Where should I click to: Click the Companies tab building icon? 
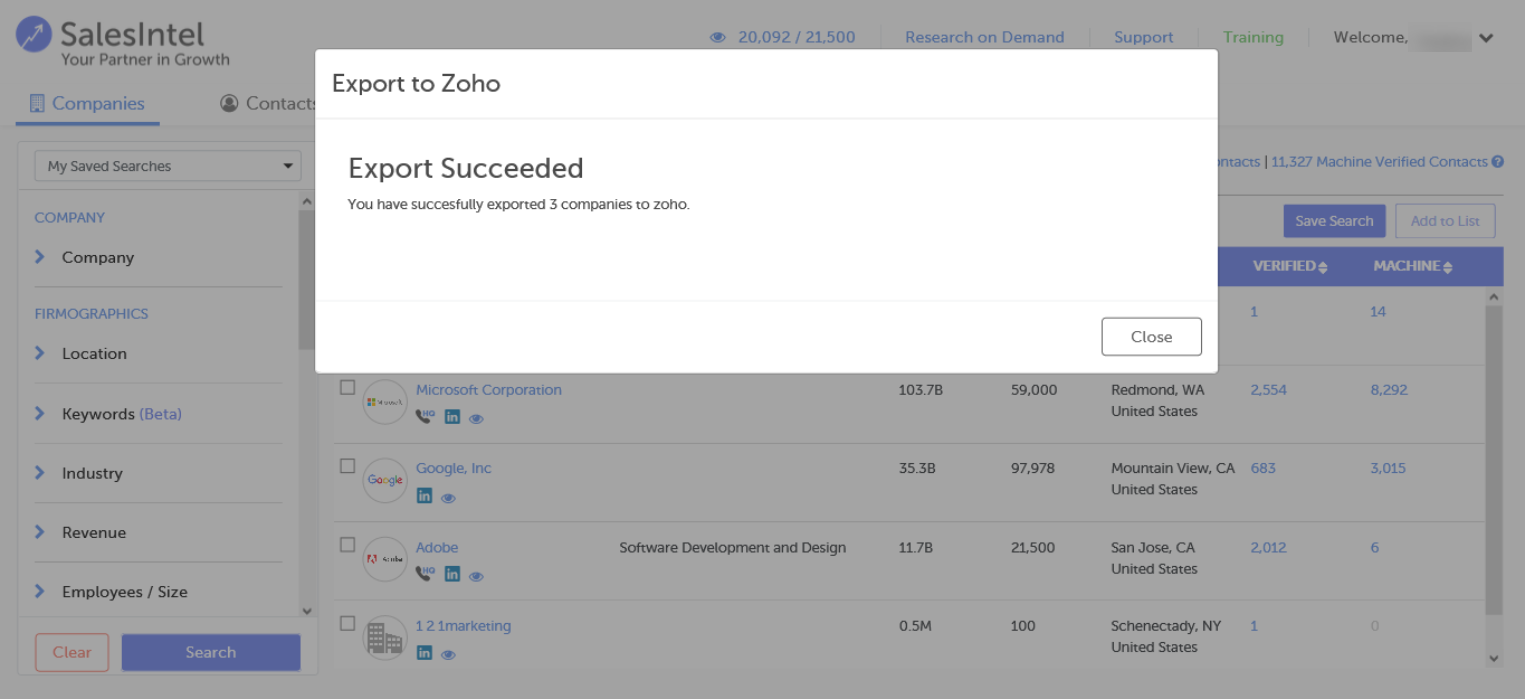click(x=37, y=103)
